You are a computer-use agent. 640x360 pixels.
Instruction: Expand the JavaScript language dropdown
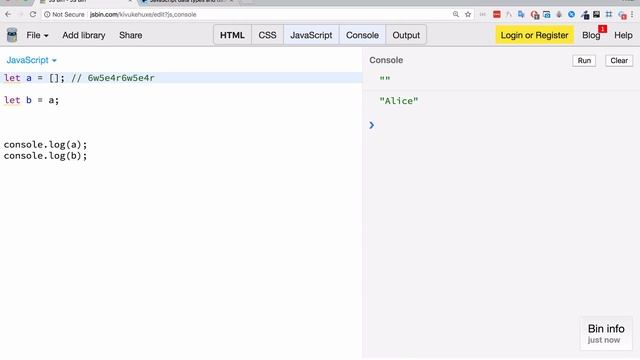coord(31,60)
